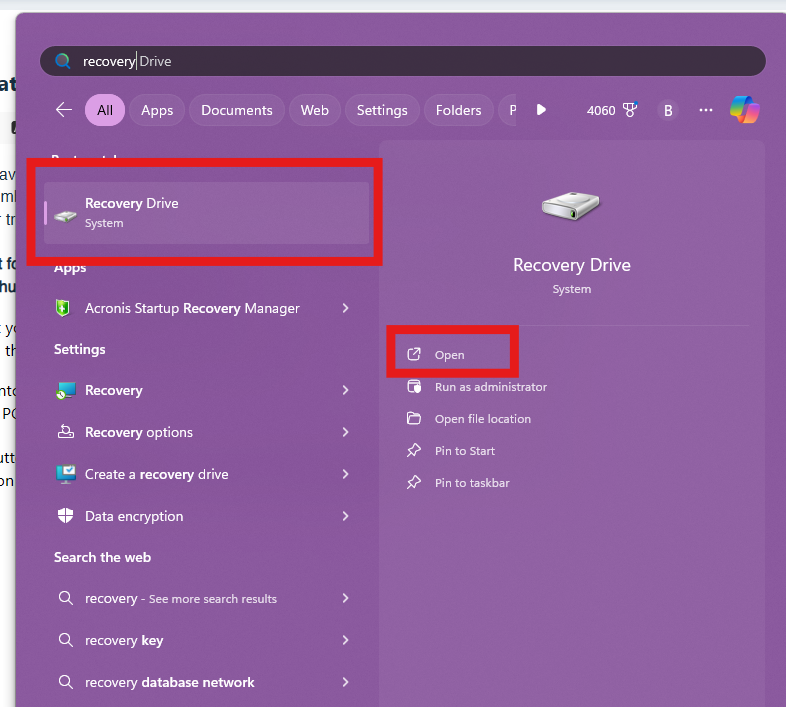786x707 pixels.
Task: Click the Recovery options icon
Action: click(66, 431)
